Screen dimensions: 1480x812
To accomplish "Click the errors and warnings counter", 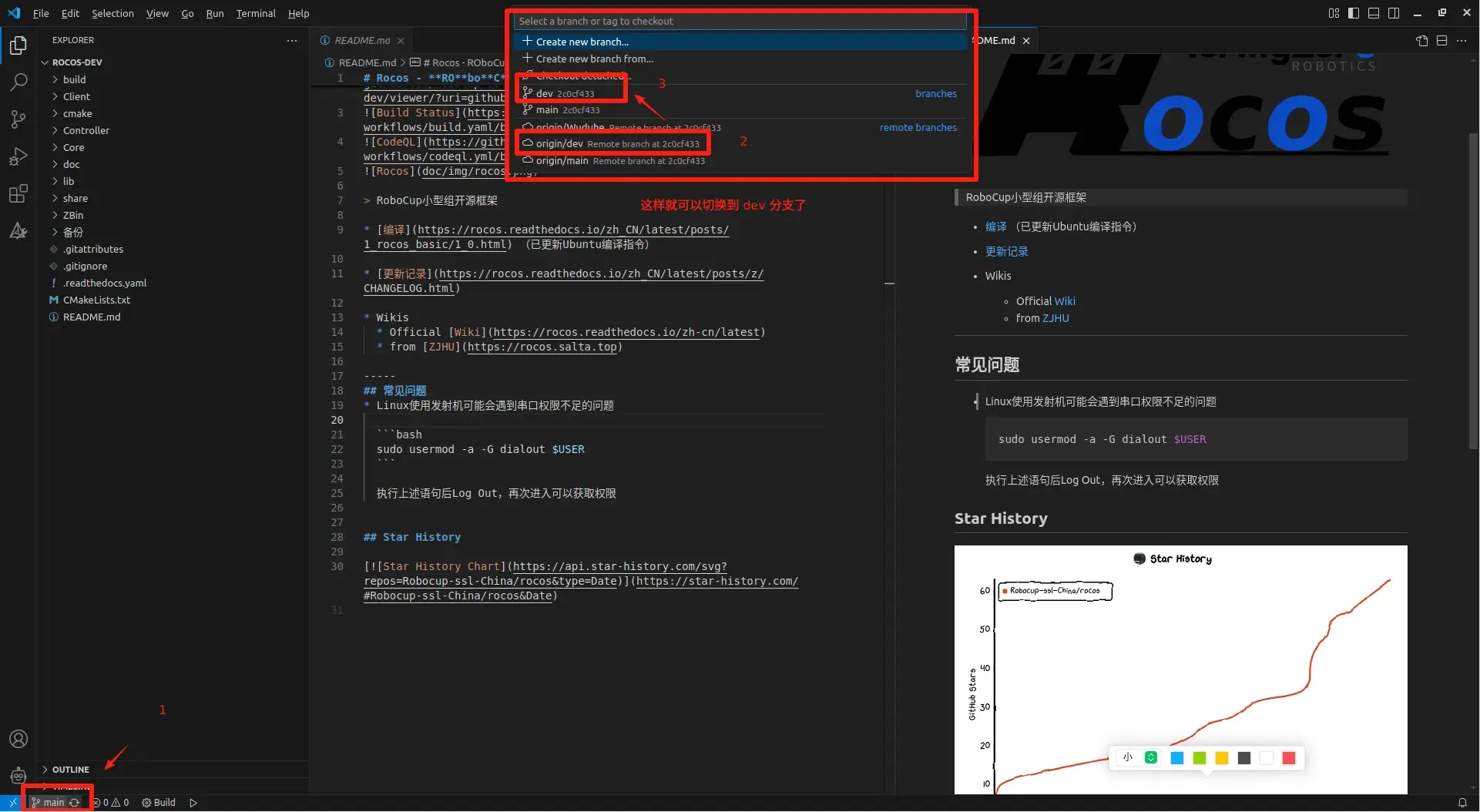I will coord(111,802).
